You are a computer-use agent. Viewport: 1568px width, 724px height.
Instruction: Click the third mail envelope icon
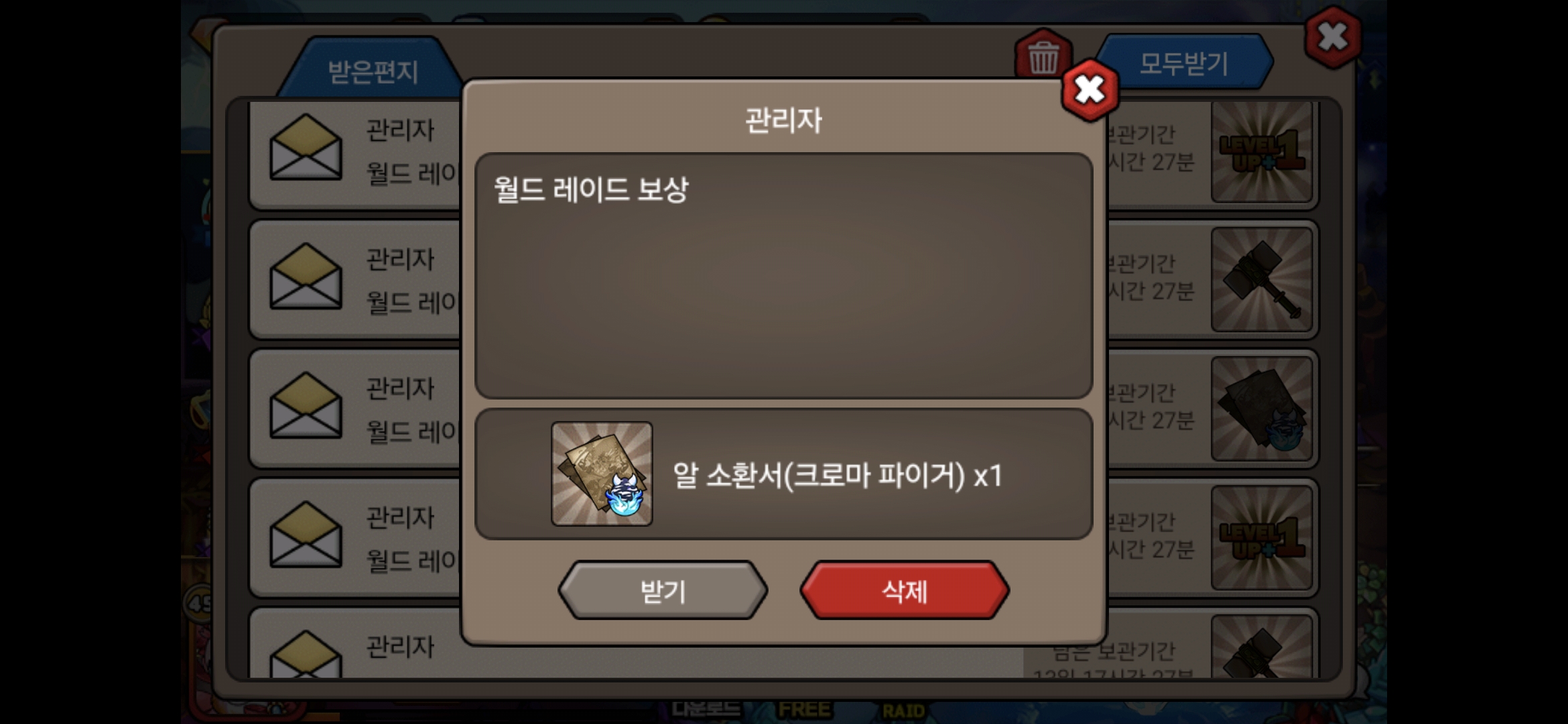coord(306,406)
